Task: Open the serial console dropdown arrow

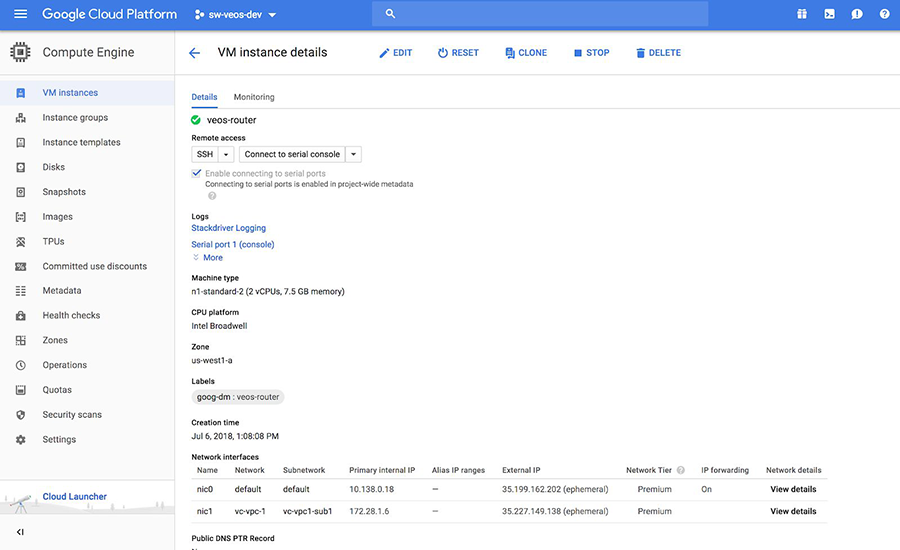Action: pos(354,154)
